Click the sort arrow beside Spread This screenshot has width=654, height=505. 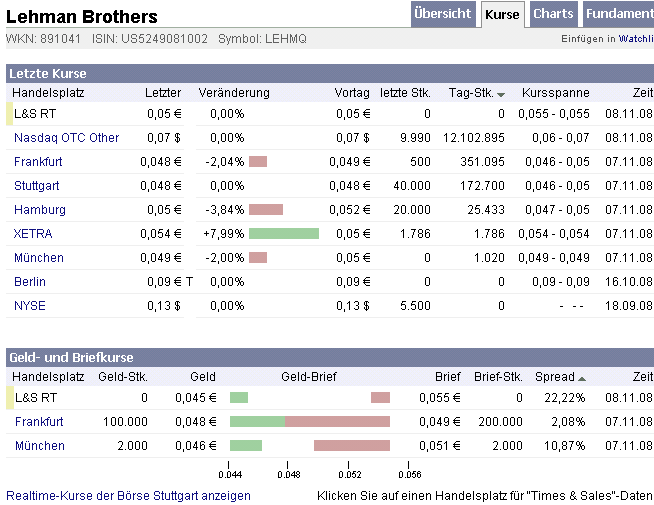(x=582, y=378)
